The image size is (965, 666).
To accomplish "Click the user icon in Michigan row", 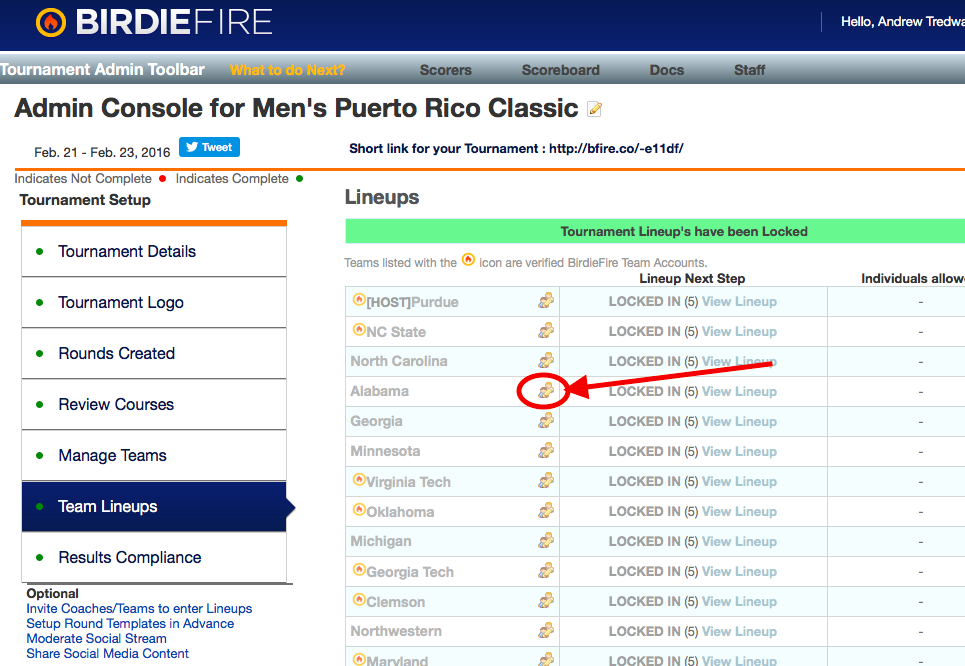I will pos(546,541).
